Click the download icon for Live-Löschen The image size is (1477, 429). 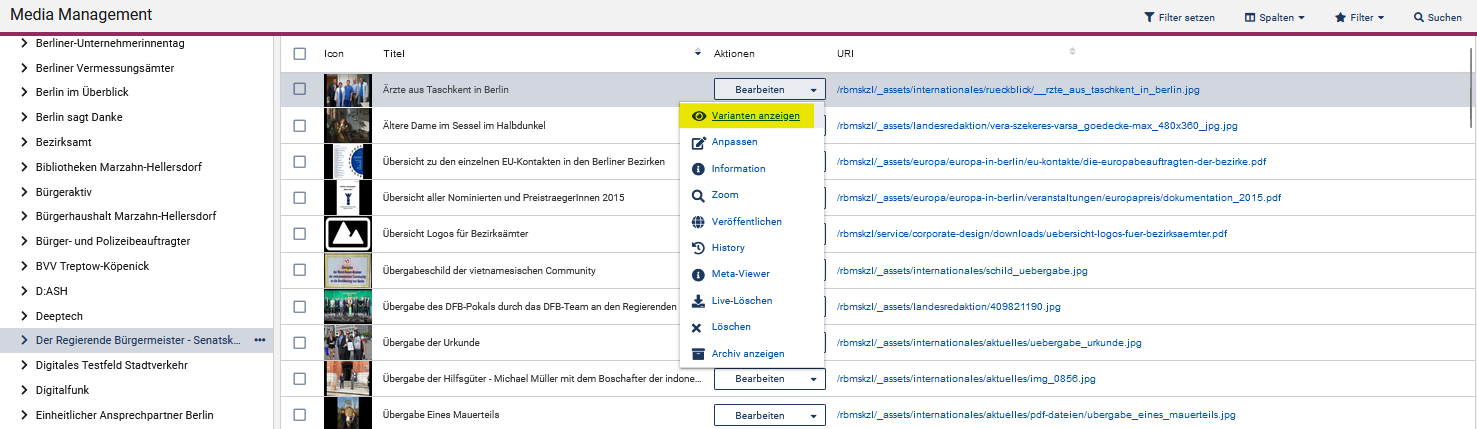(699, 301)
